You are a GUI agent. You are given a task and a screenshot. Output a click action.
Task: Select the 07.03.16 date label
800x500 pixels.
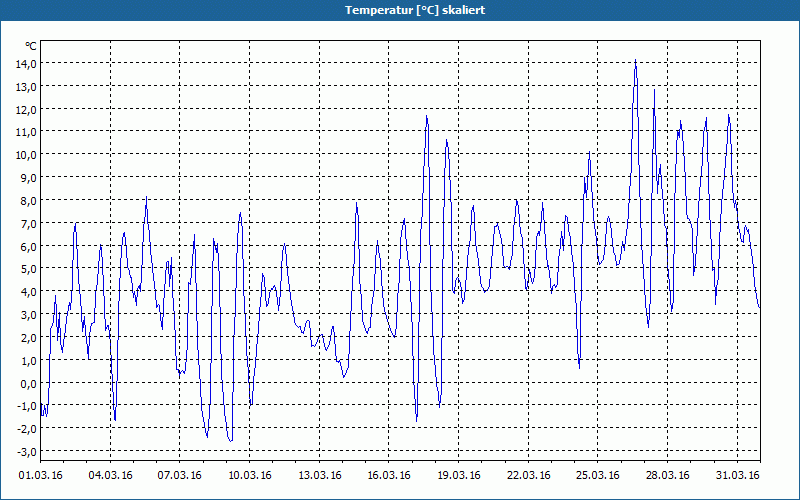180,475
